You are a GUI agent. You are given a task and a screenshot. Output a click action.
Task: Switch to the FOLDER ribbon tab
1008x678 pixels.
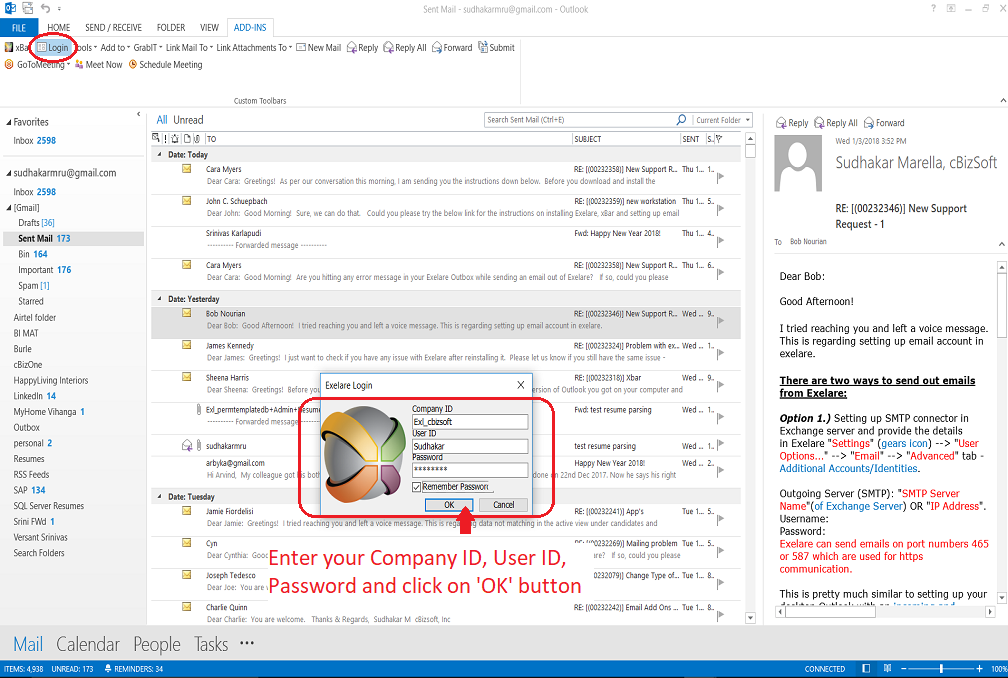(171, 28)
